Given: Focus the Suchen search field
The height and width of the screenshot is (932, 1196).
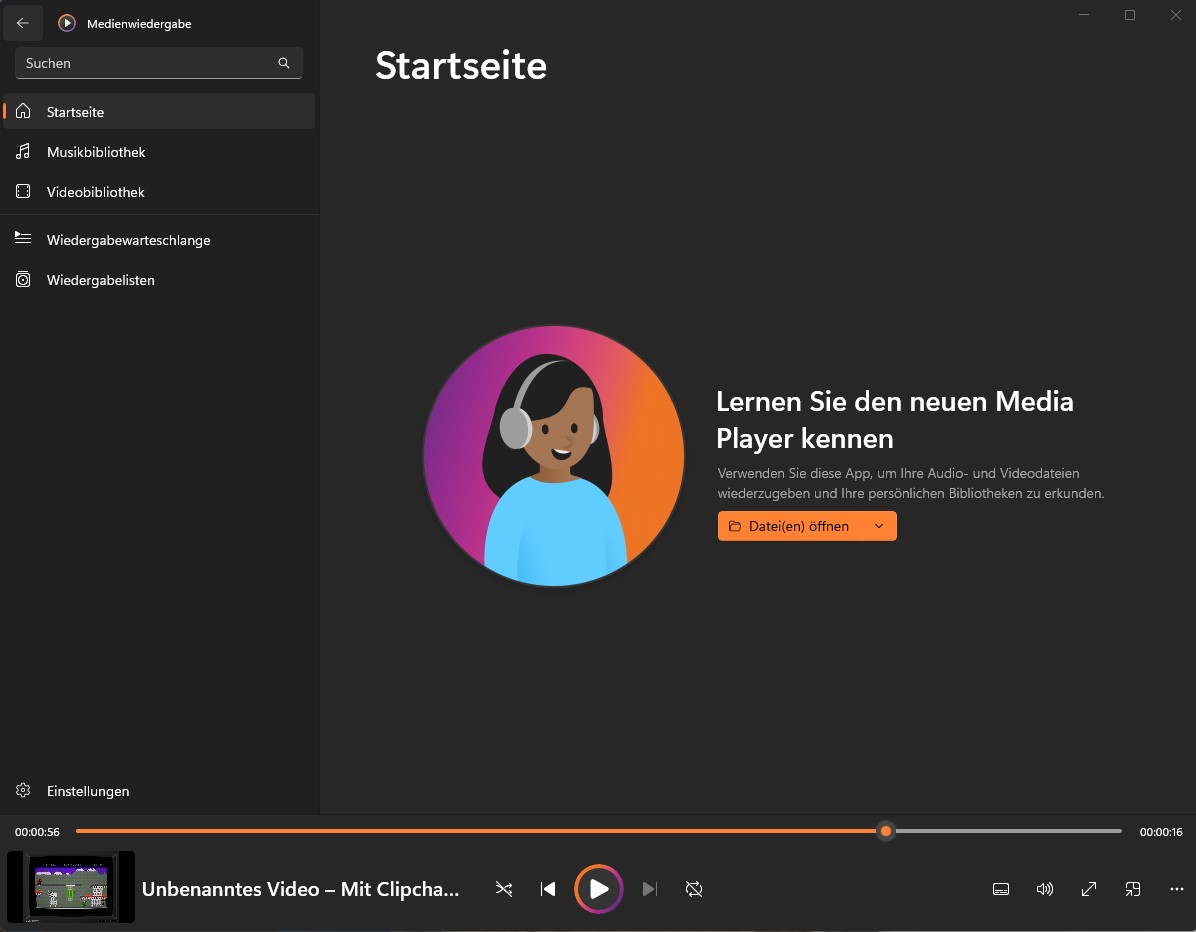Looking at the screenshot, I should tap(159, 63).
